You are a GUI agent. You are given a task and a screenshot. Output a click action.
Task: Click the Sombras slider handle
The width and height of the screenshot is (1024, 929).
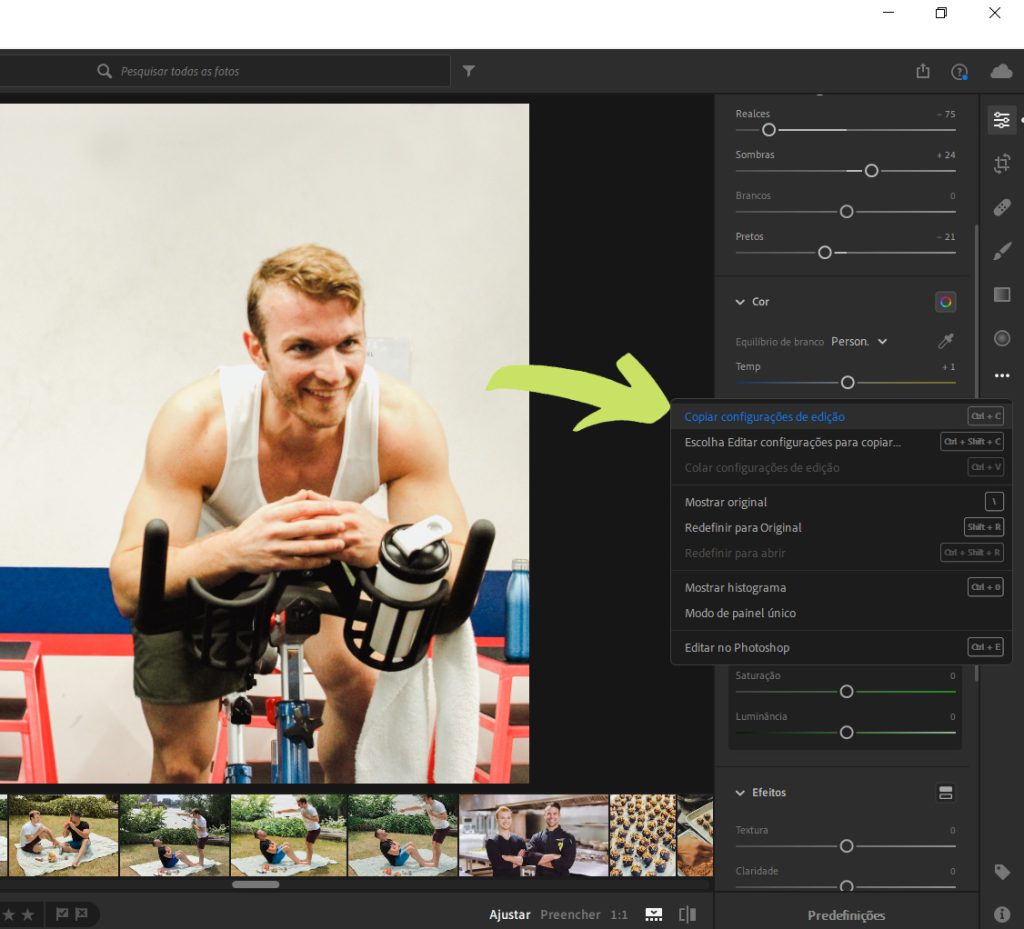871,171
